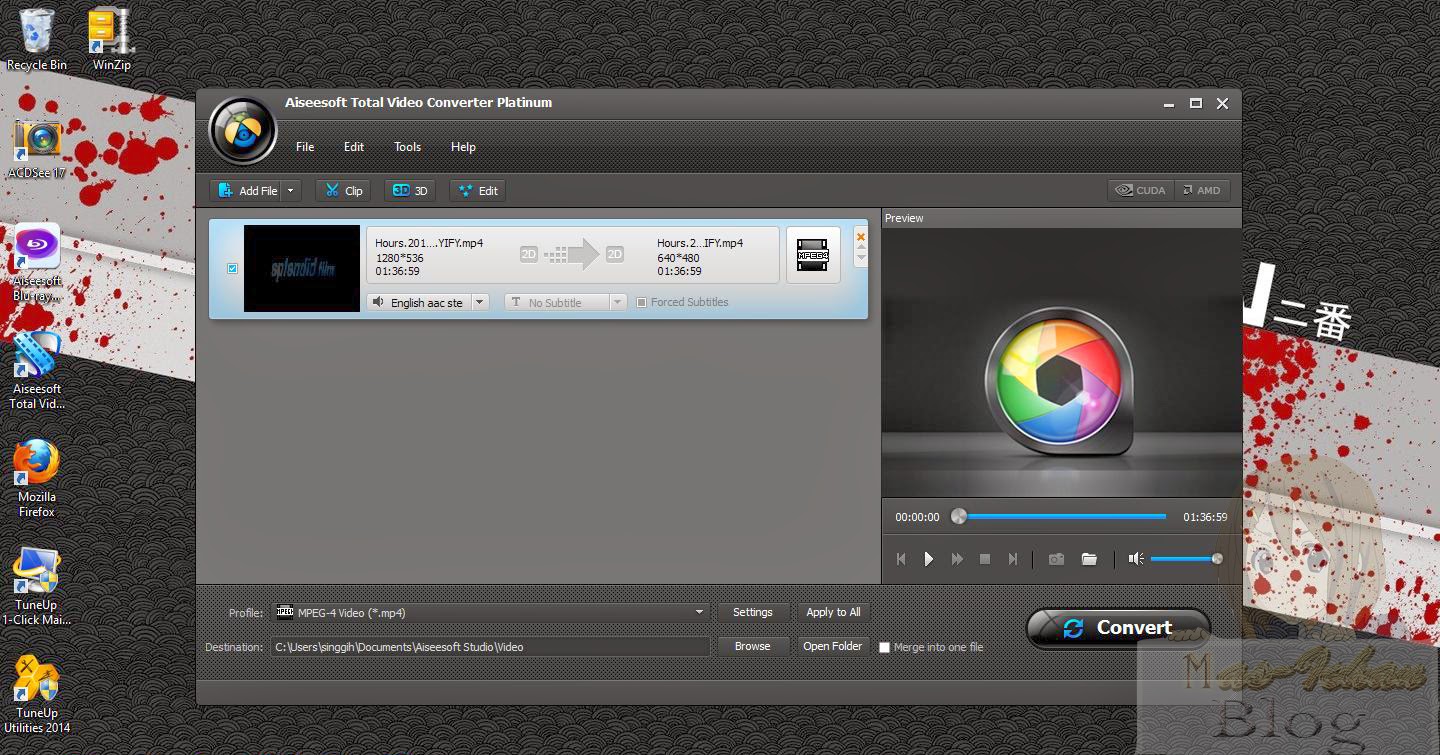The width and height of the screenshot is (1440, 755).
Task: Toggle AMD acceleration
Action: click(x=1201, y=190)
